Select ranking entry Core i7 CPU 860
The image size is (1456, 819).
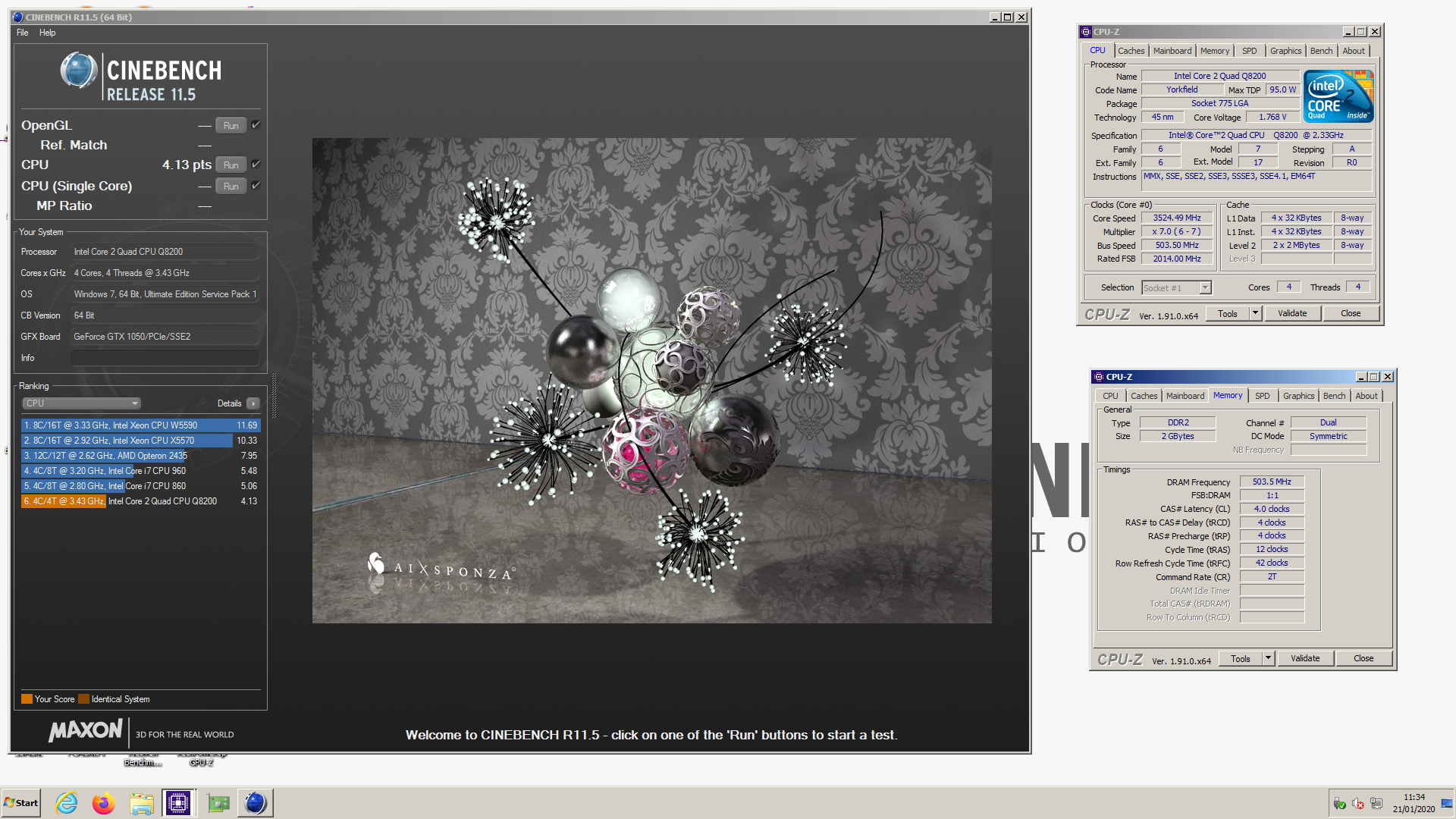(140, 486)
